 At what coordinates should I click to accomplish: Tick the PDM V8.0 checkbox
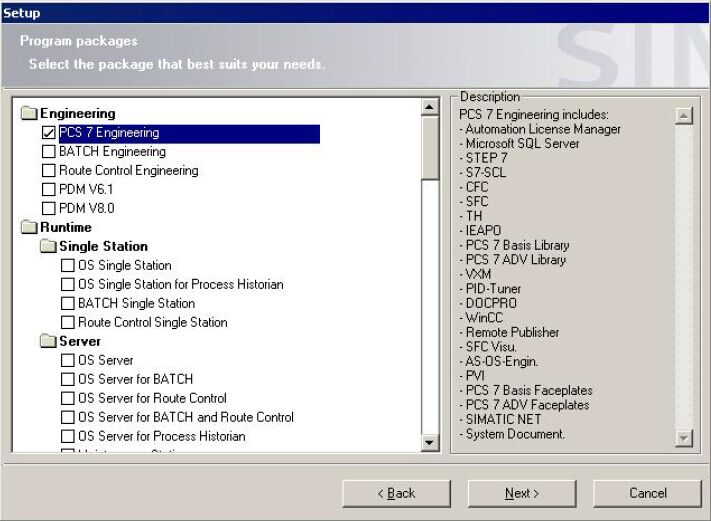coord(49,208)
